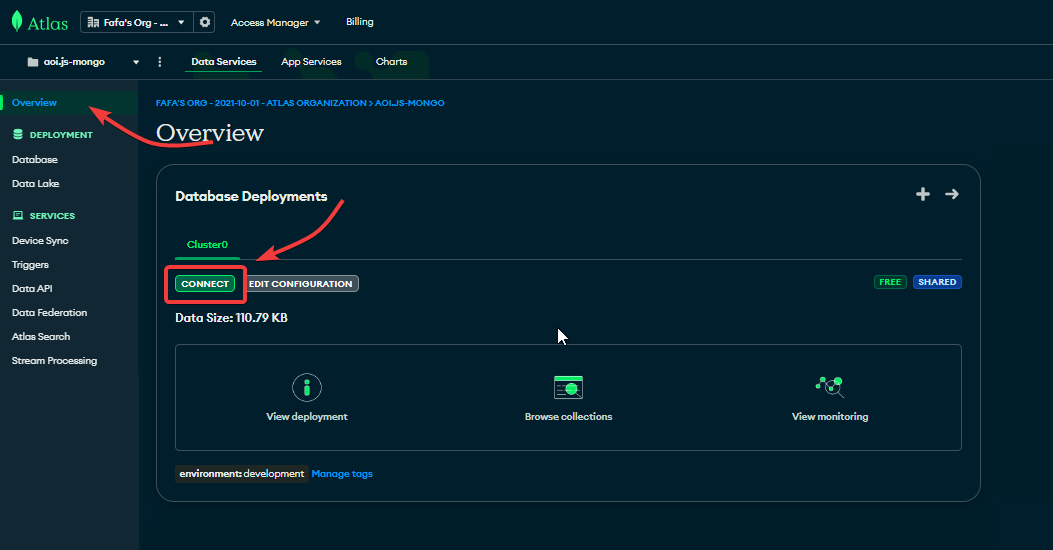
Task: Click the project folder icon
Action: [33, 62]
